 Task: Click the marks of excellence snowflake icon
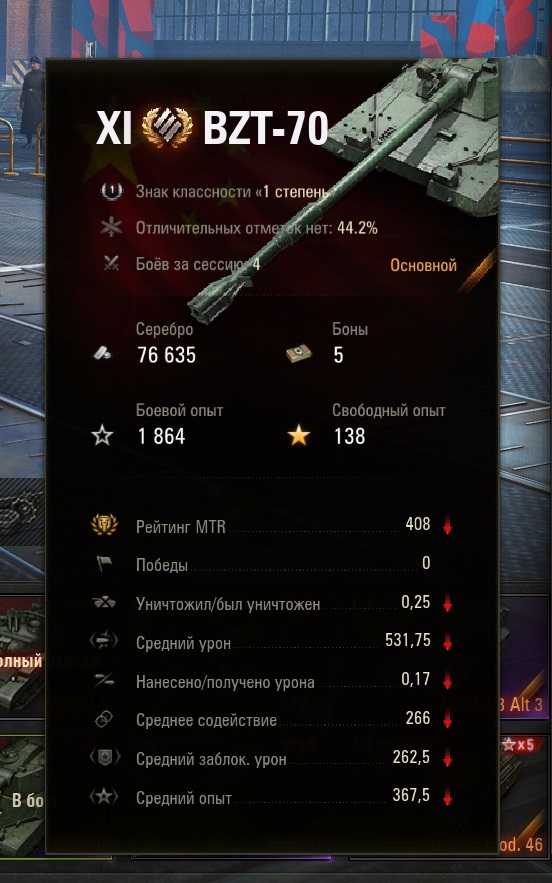point(111,227)
